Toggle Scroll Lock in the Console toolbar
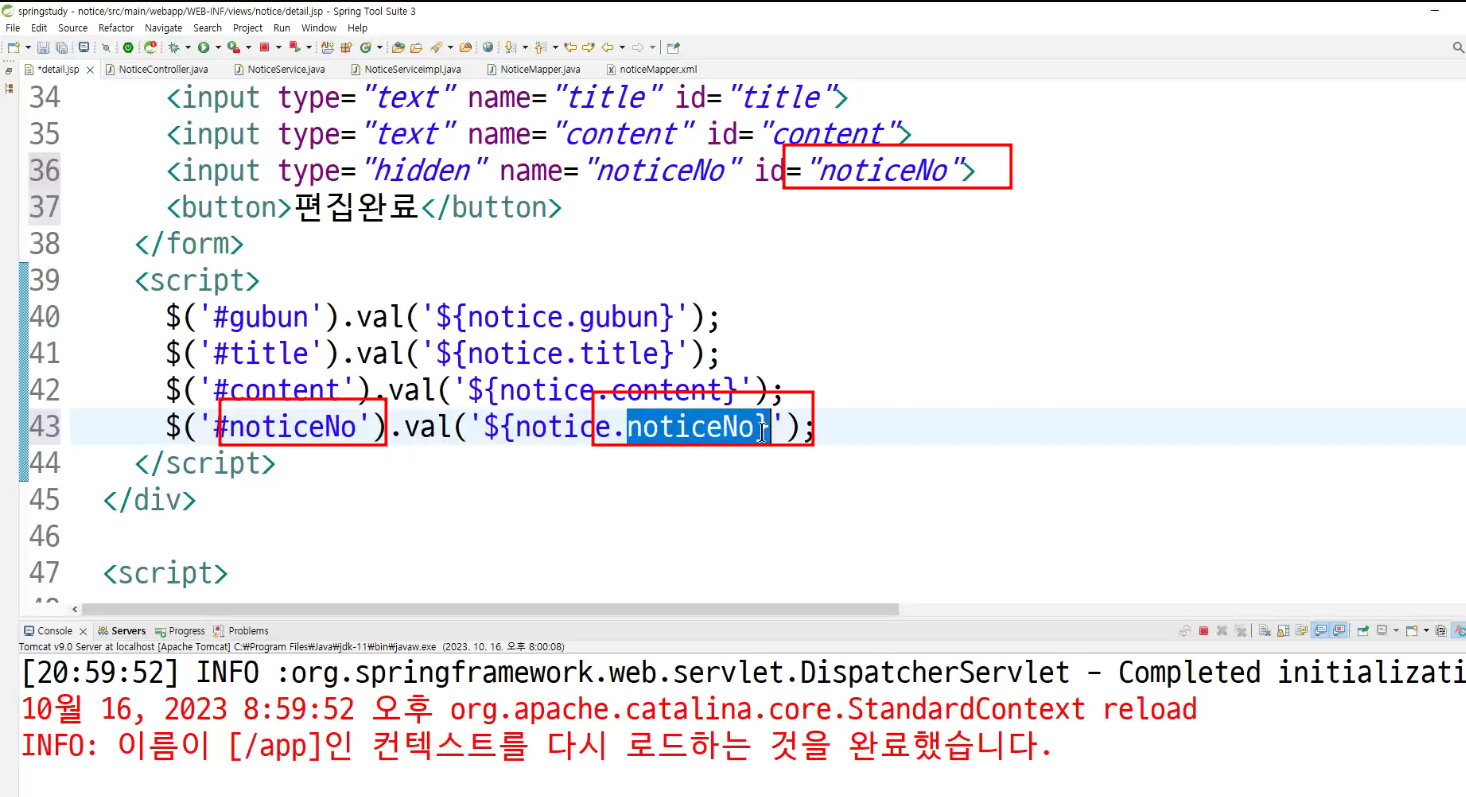 pyautogui.click(x=1282, y=631)
